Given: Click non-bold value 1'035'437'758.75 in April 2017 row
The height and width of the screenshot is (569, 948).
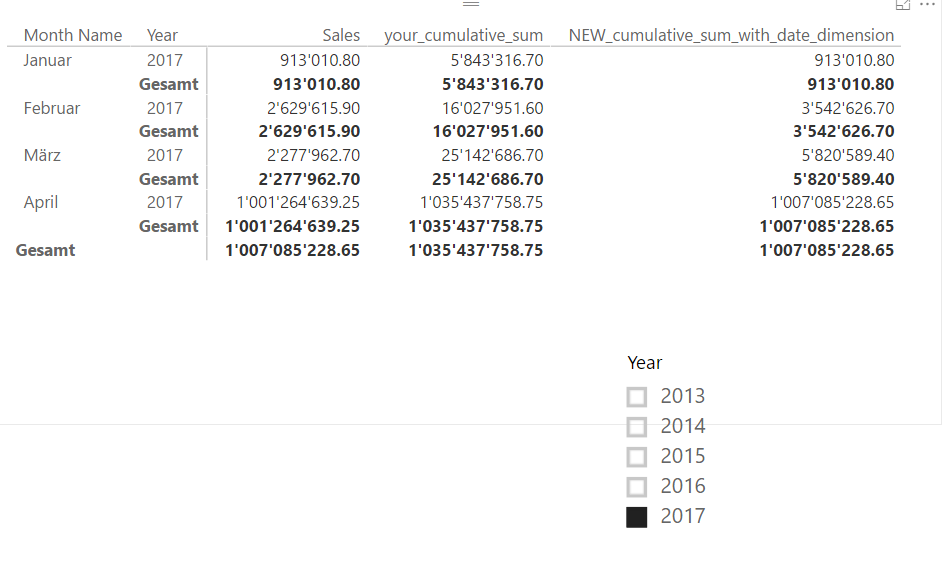Looking at the screenshot, I should (x=482, y=203).
